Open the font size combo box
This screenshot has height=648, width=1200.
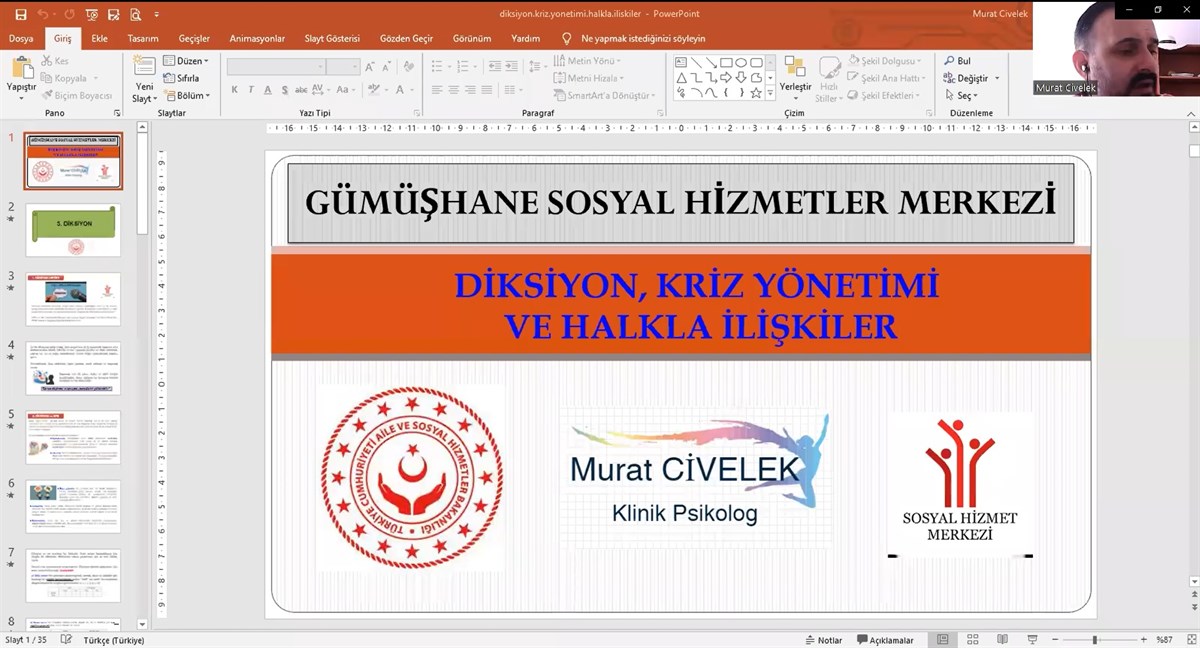click(342, 67)
